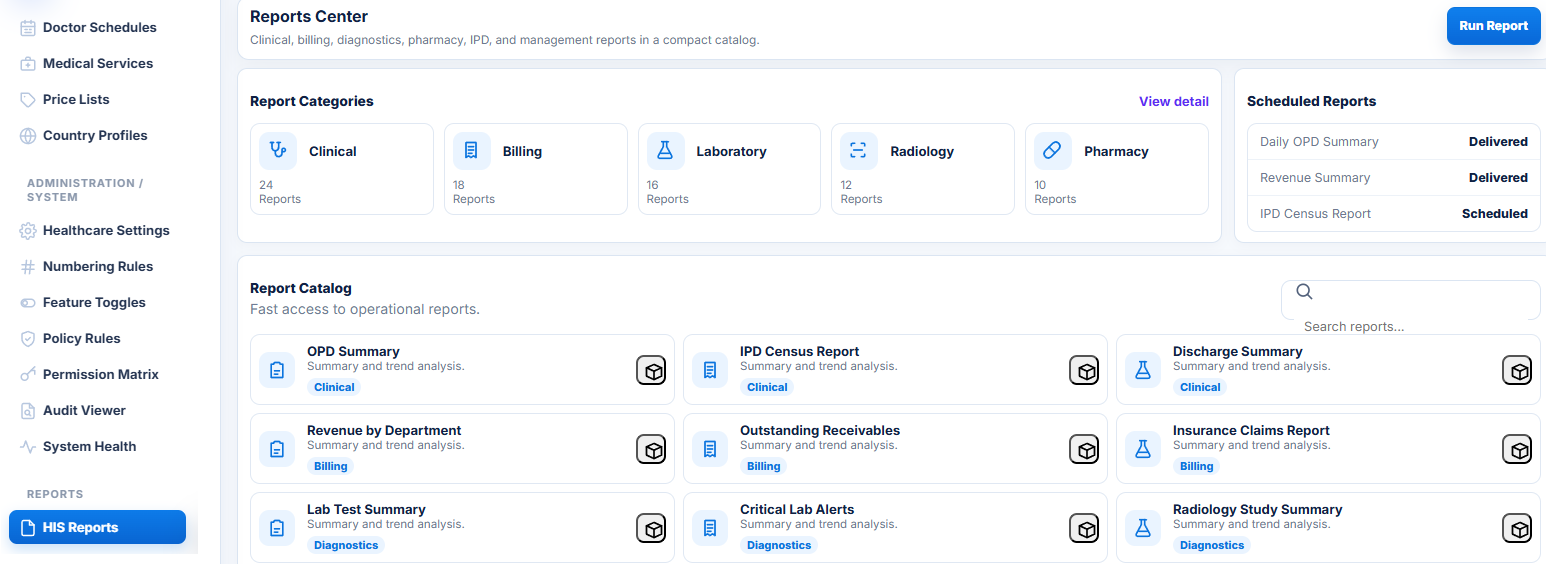Click the Radiology scan icon
The width and height of the screenshot is (1546, 564).
click(x=858, y=151)
